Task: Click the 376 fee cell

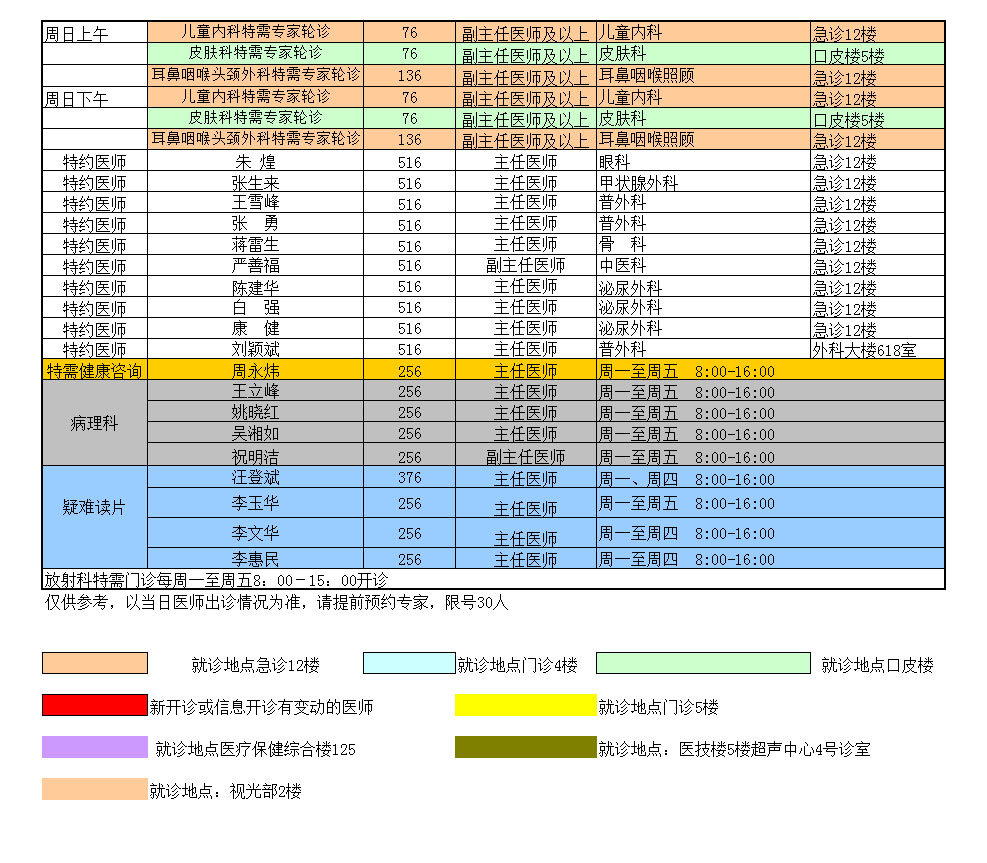Action: [x=409, y=477]
